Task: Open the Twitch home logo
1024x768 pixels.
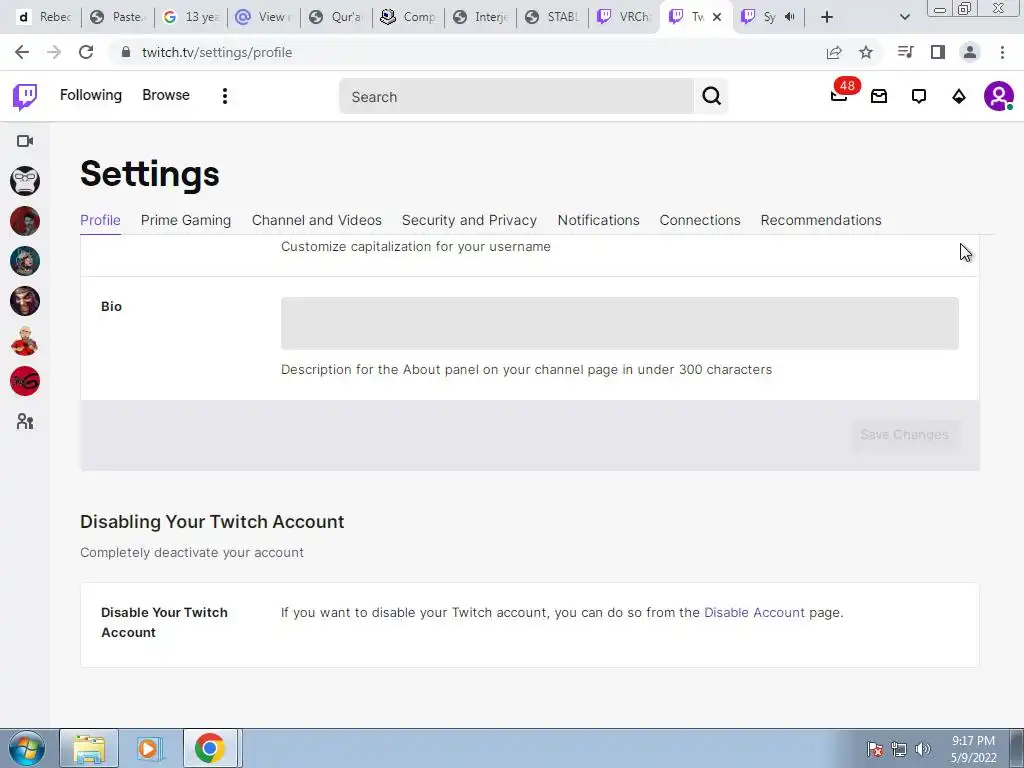Action: 25,97
